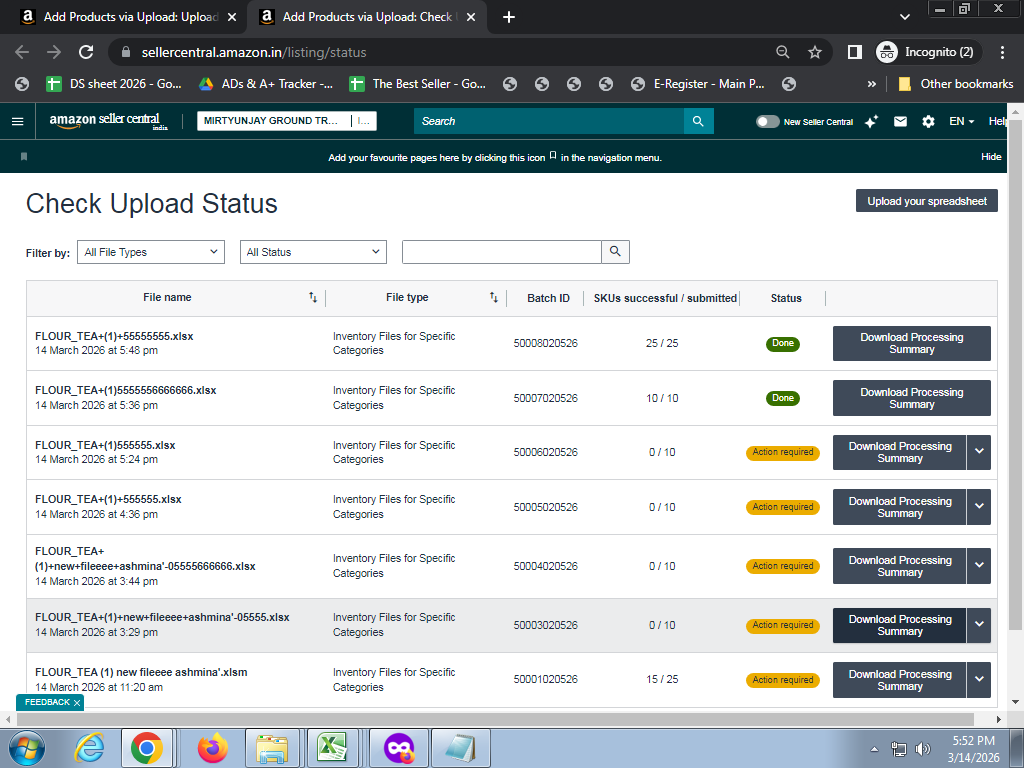Screen dimensions: 1024x768
Task: Hide the favourites bar
Action: click(991, 157)
